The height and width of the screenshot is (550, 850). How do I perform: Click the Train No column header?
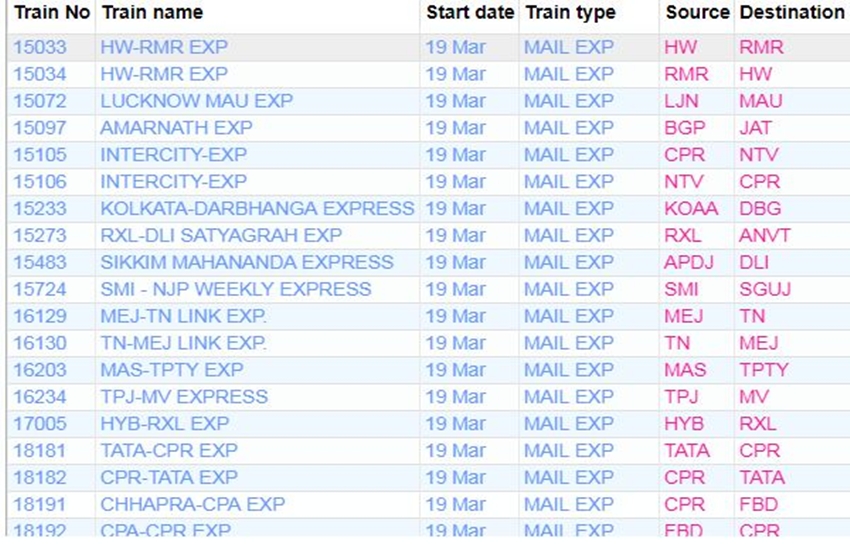51,13
